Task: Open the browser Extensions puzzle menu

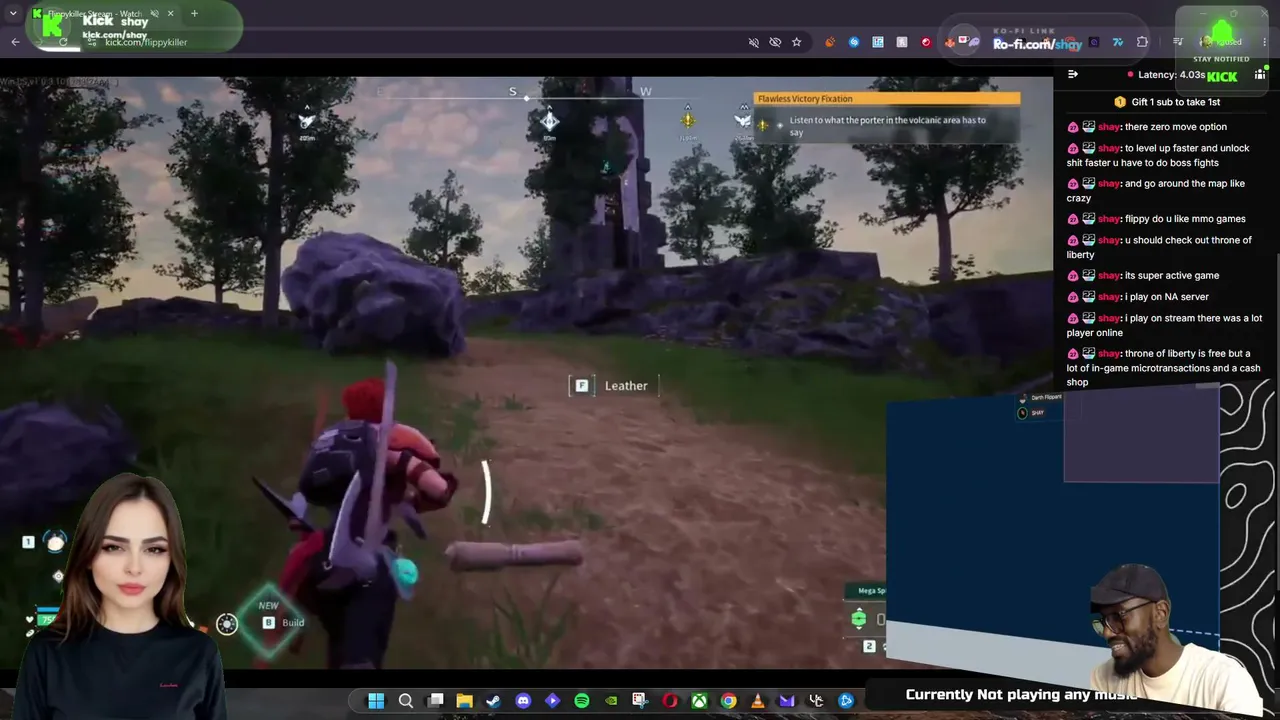Action: (x=1142, y=42)
